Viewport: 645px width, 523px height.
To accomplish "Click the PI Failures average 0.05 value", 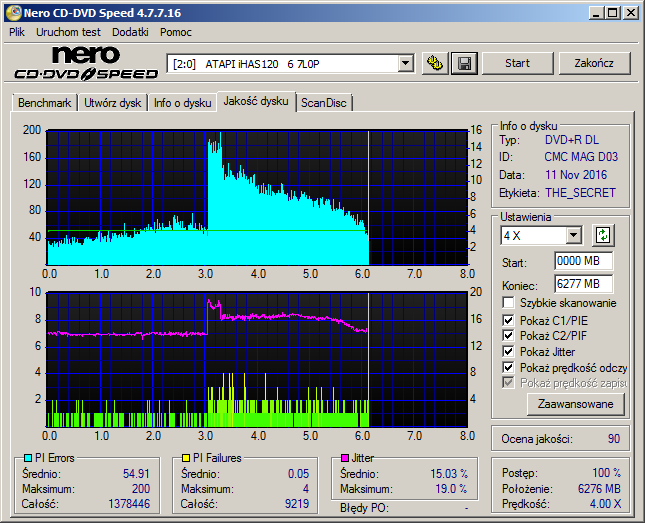I will click(x=298, y=474).
